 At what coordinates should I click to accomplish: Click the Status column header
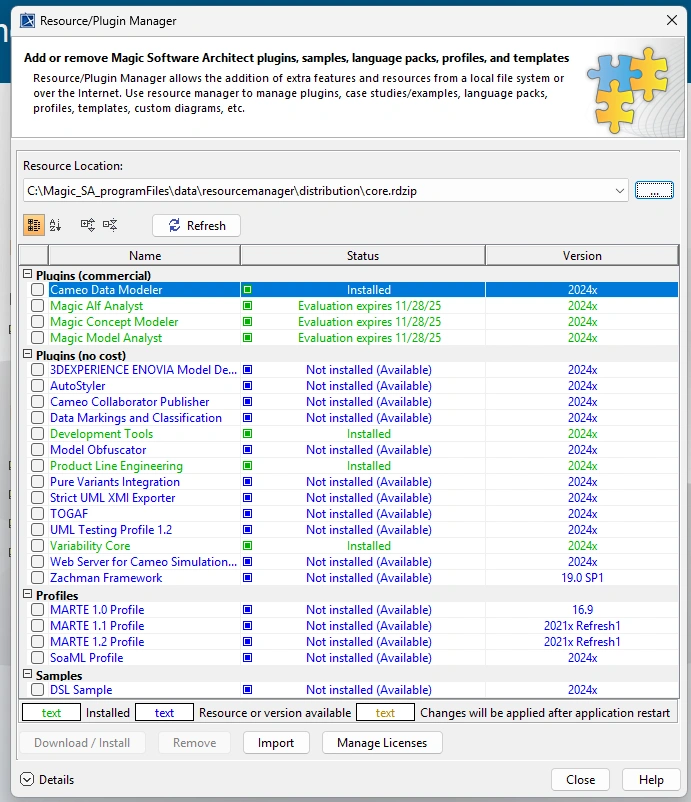pos(363,255)
